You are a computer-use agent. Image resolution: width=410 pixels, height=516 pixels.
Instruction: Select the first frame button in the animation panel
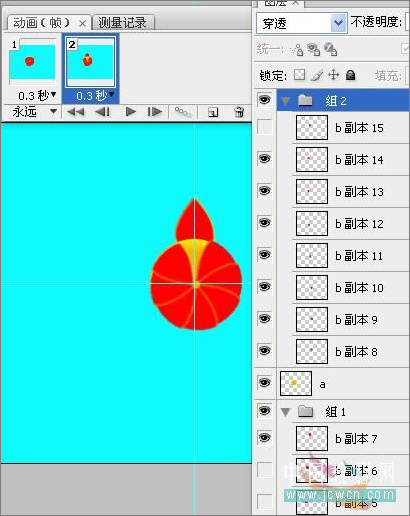click(75, 112)
